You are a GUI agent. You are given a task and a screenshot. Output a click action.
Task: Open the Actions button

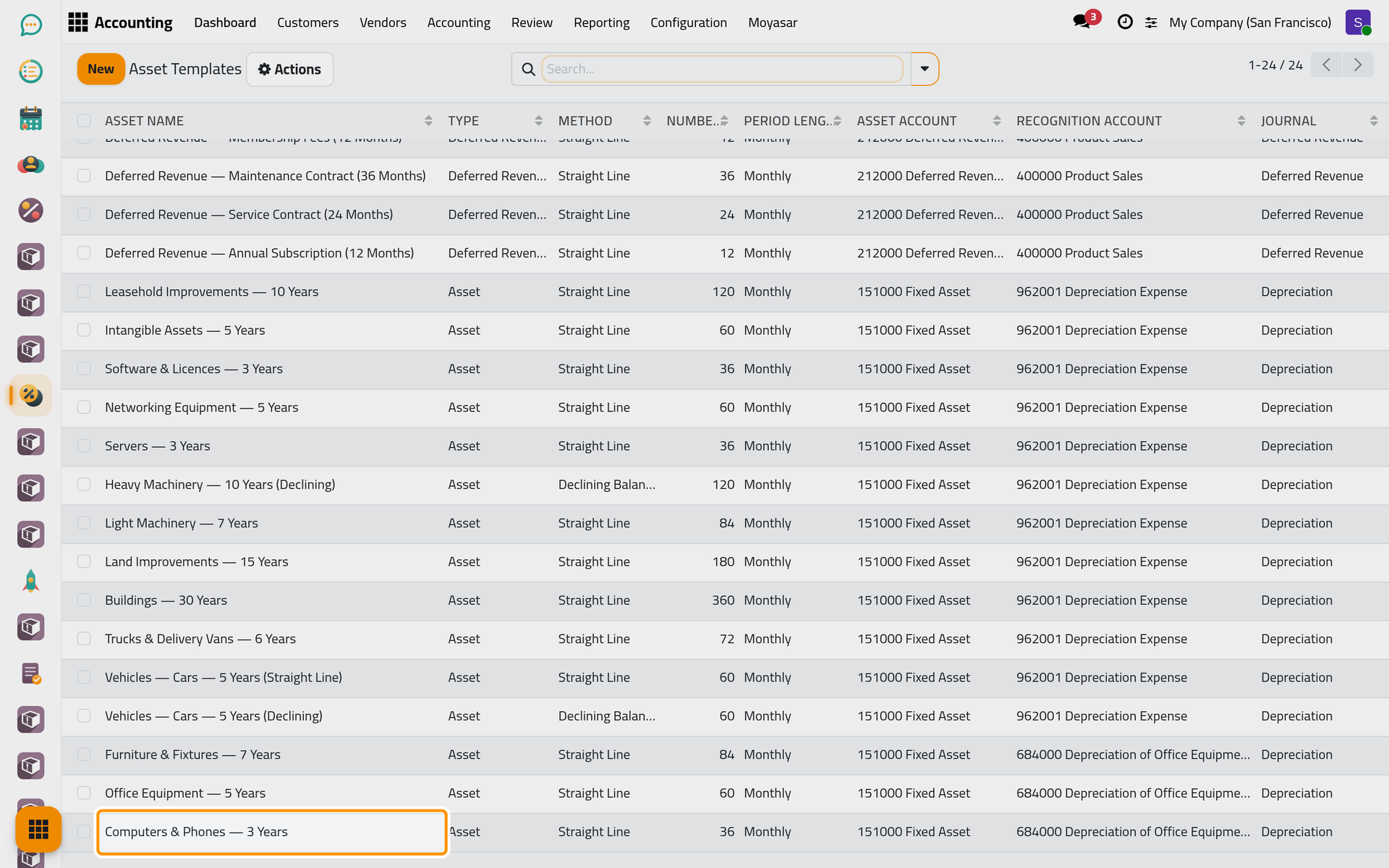(x=289, y=69)
